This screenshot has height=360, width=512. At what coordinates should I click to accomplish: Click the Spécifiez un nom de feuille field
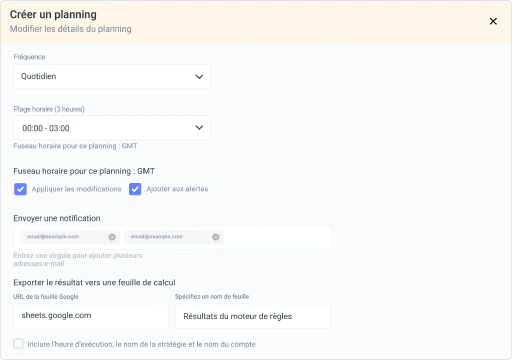click(x=253, y=316)
